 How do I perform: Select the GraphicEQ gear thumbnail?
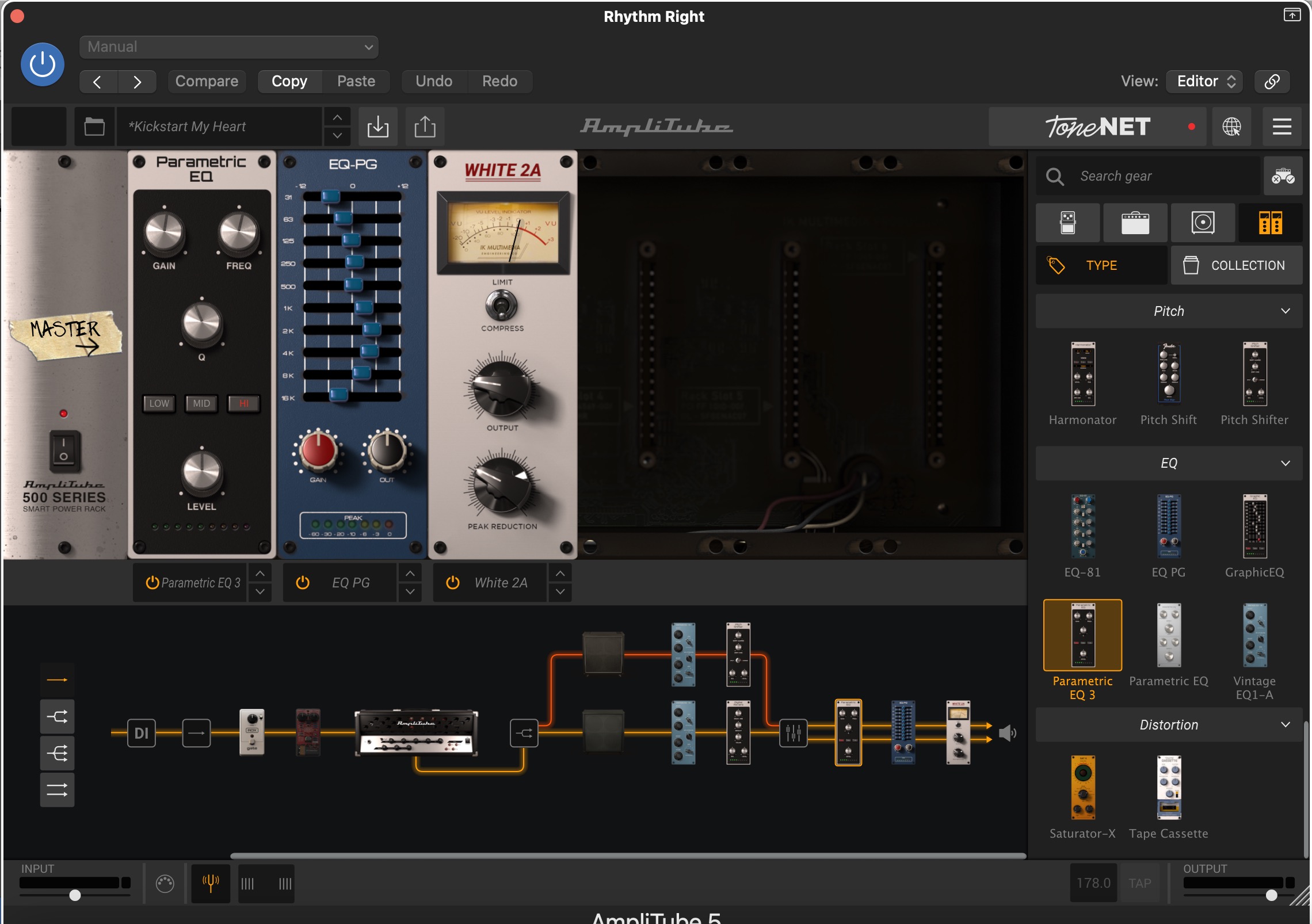(x=1254, y=526)
